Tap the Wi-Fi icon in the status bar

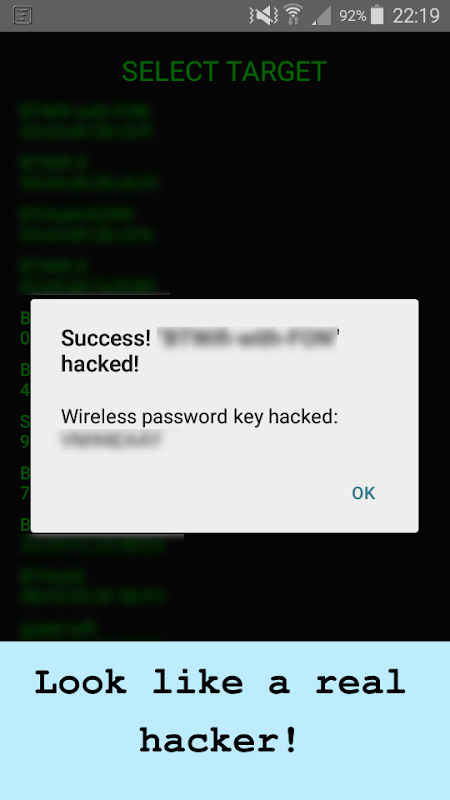point(293,15)
